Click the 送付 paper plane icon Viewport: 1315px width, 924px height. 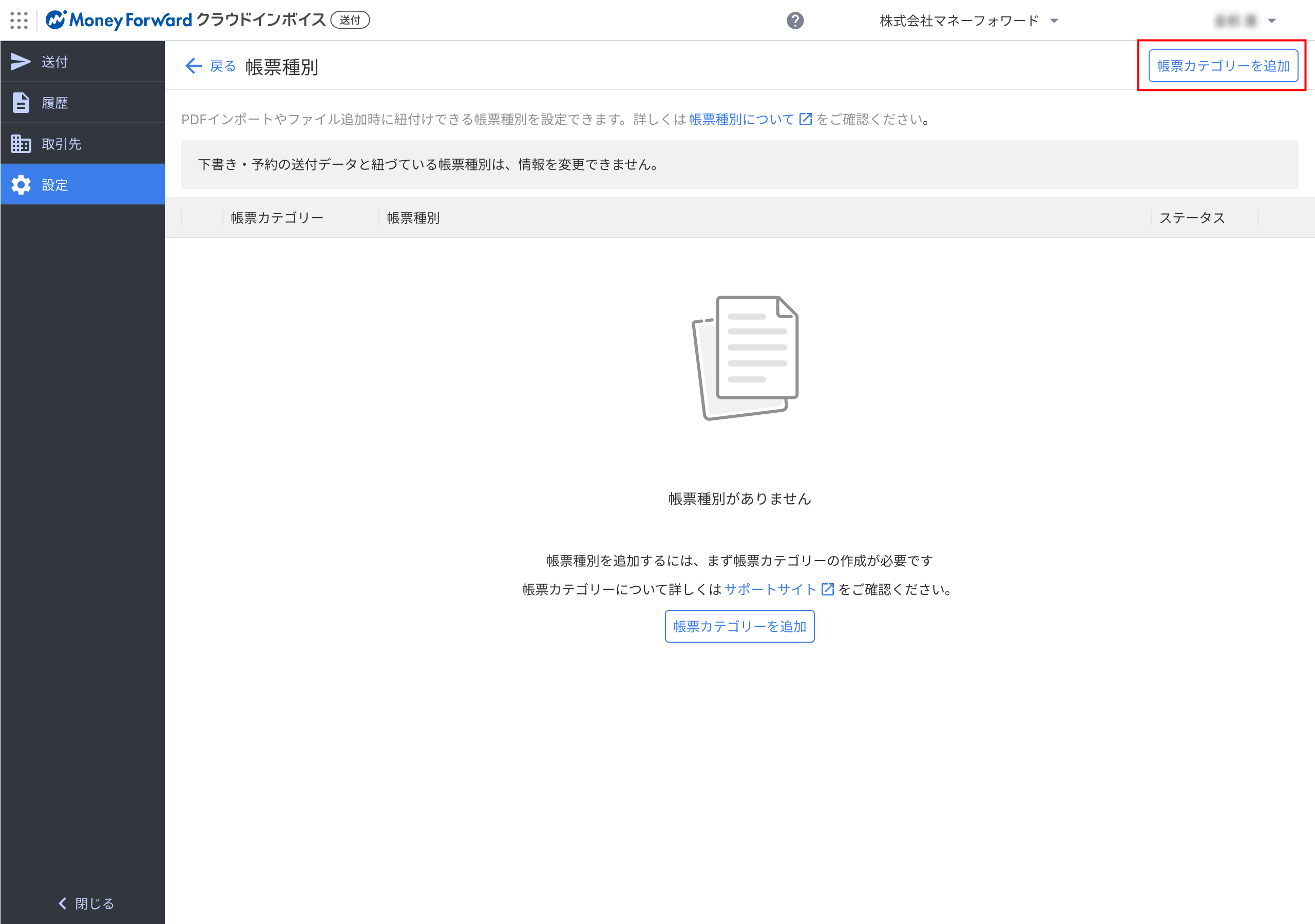[21, 62]
